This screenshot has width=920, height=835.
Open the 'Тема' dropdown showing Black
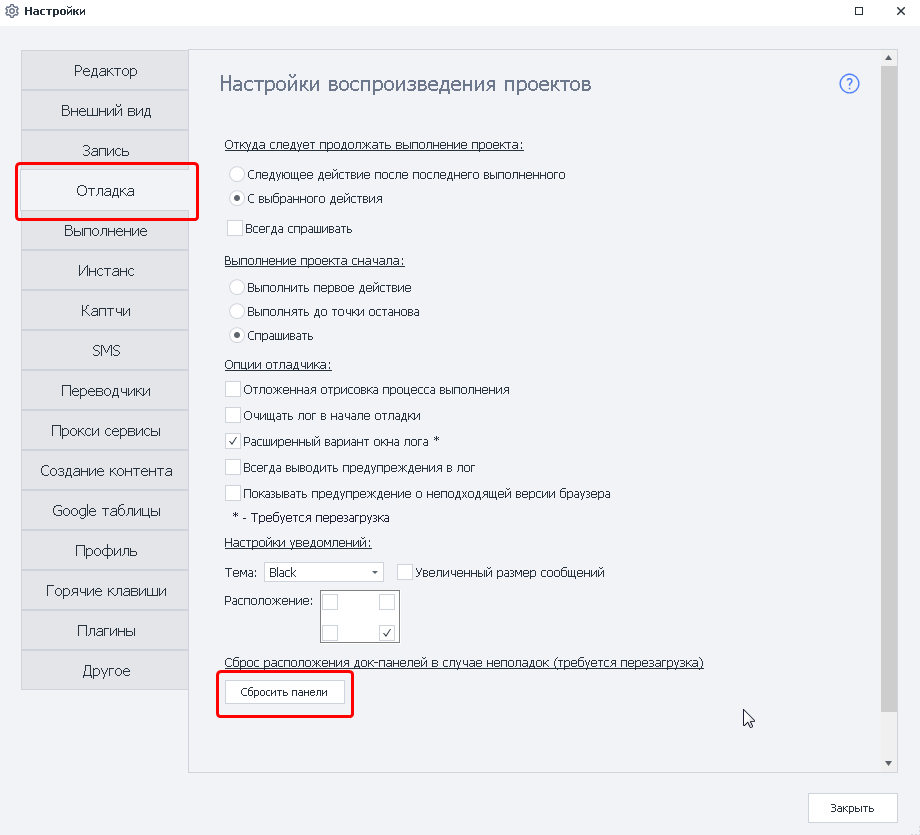pyautogui.click(x=324, y=572)
